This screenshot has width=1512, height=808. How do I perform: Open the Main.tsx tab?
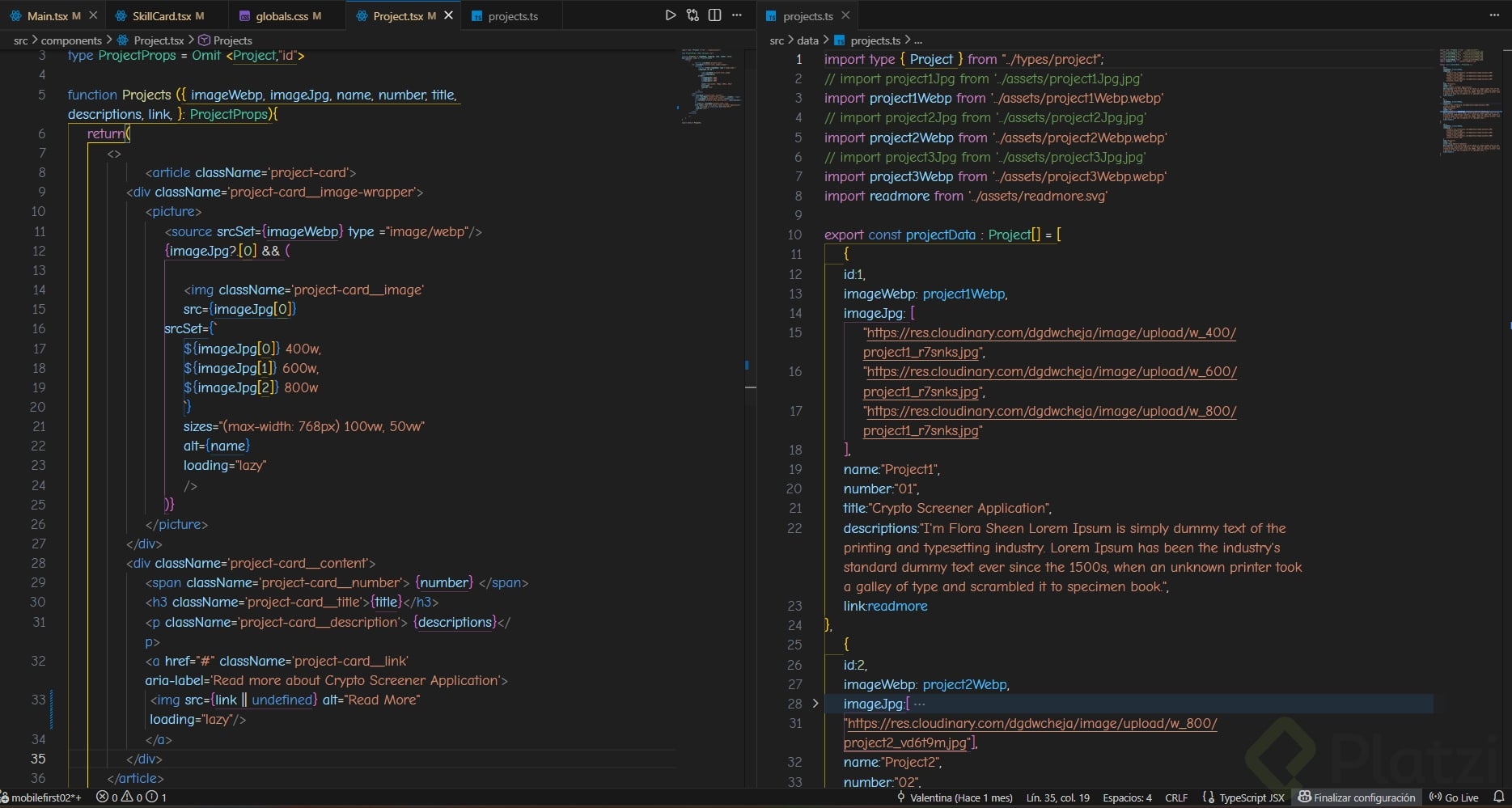point(49,15)
